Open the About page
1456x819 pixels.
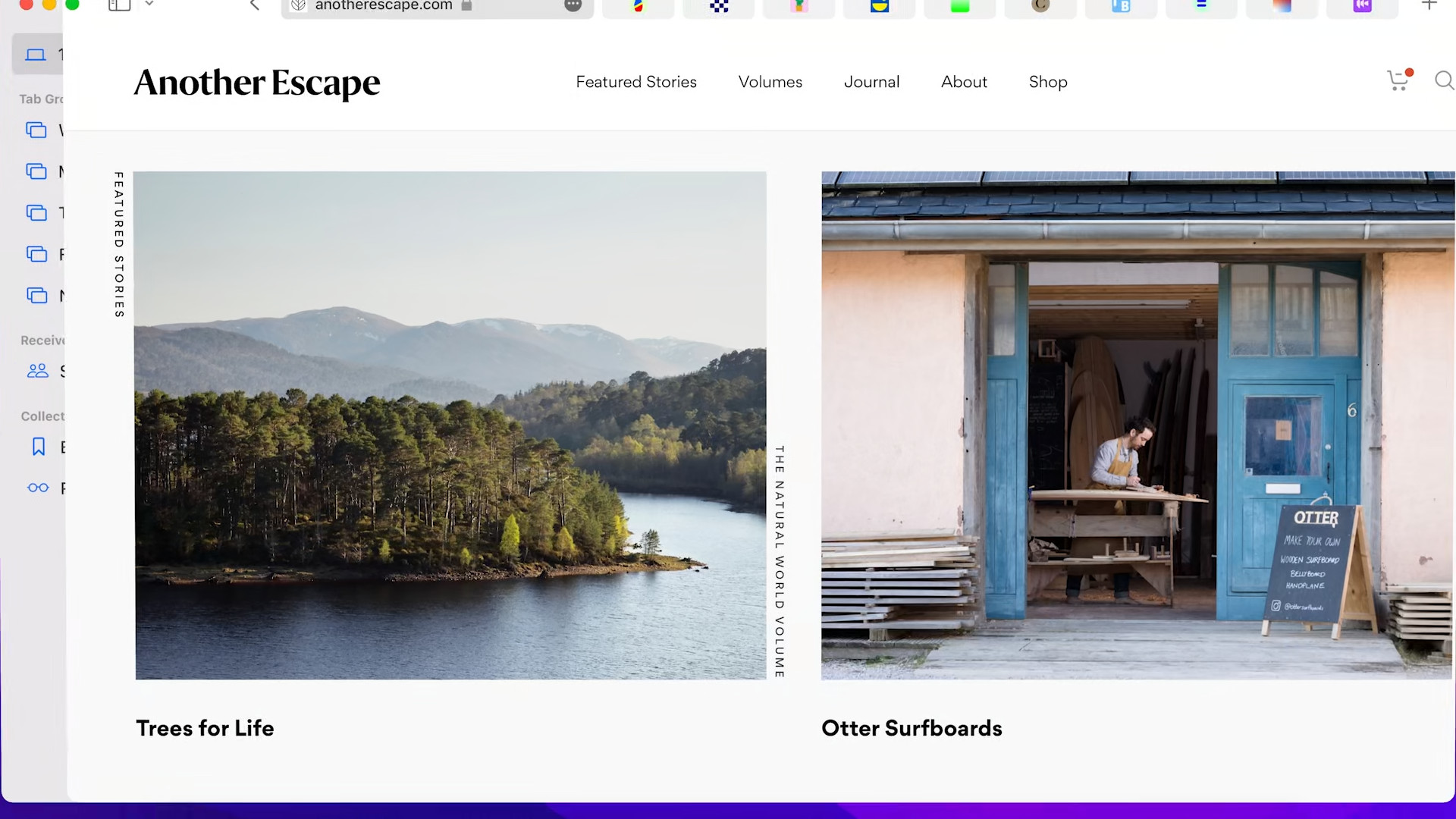click(x=964, y=81)
